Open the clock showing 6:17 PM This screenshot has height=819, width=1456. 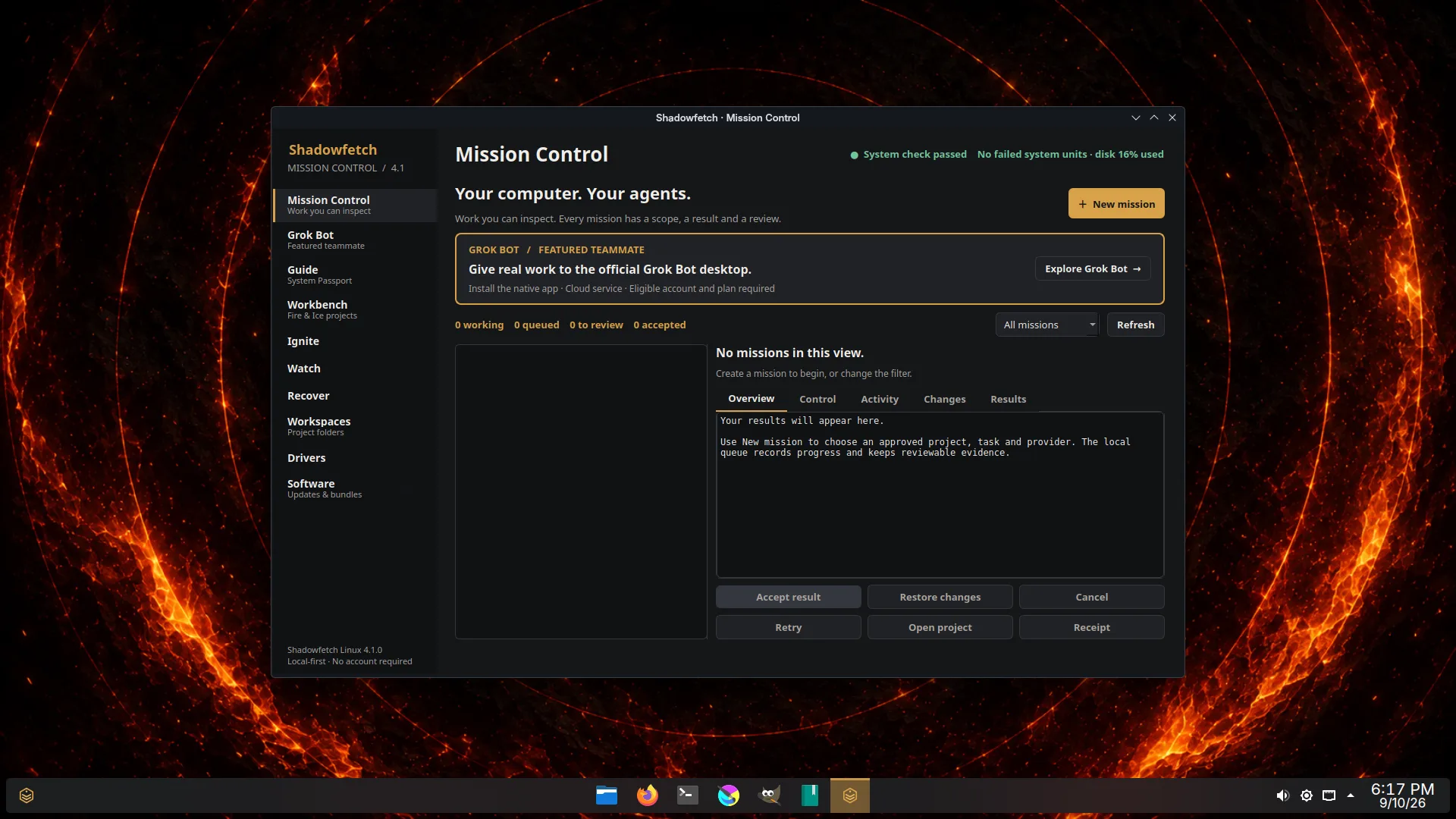click(x=1402, y=795)
